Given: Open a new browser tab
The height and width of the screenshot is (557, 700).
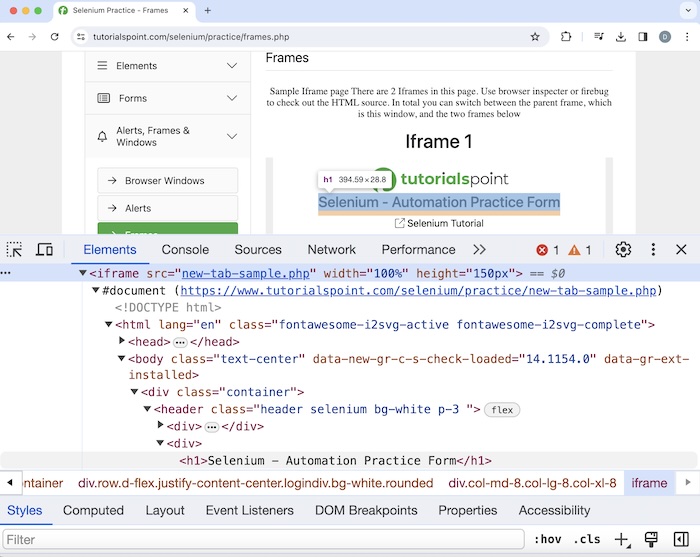Looking at the screenshot, I should (x=208, y=10).
